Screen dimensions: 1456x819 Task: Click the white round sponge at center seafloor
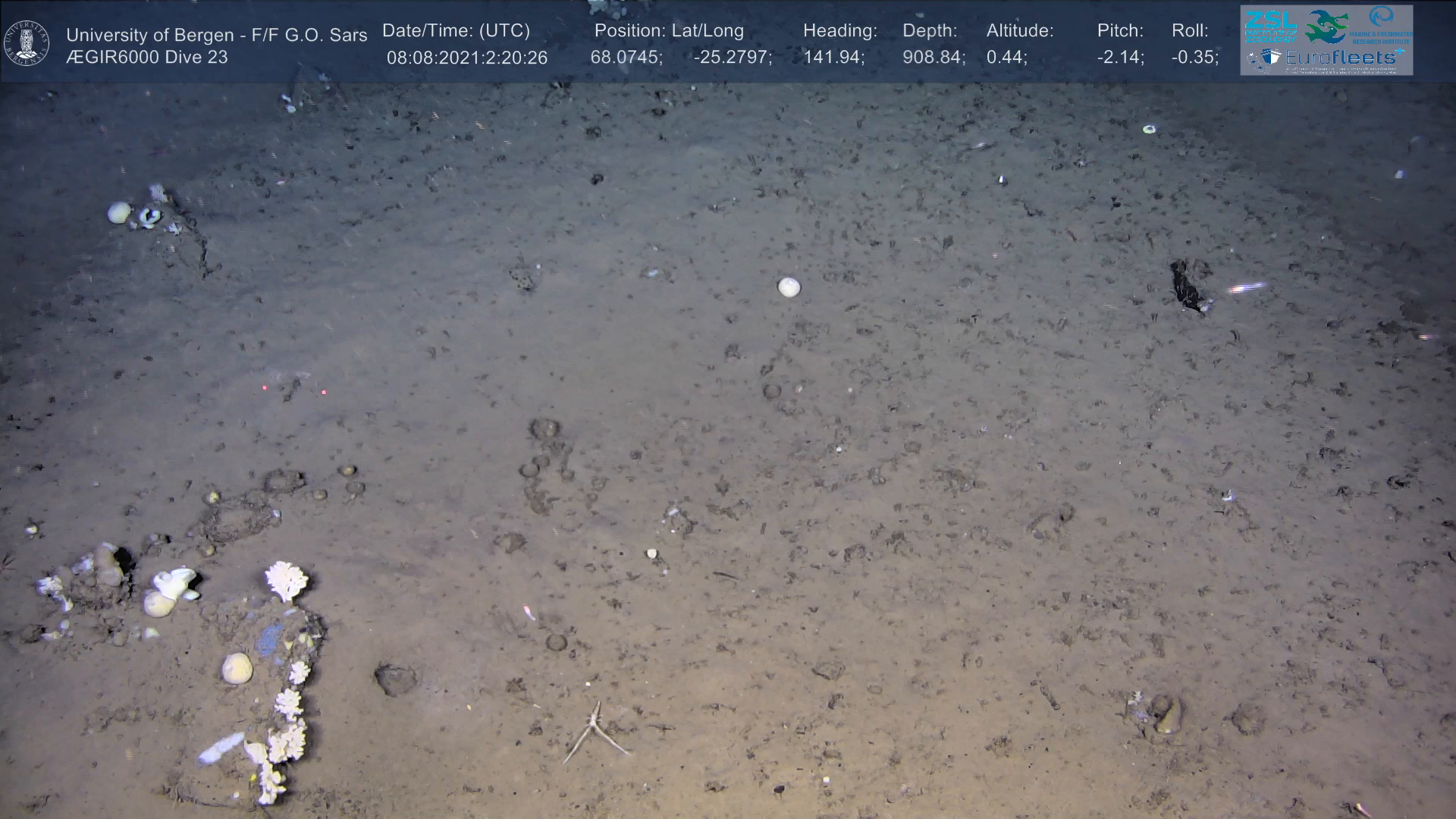point(789,287)
